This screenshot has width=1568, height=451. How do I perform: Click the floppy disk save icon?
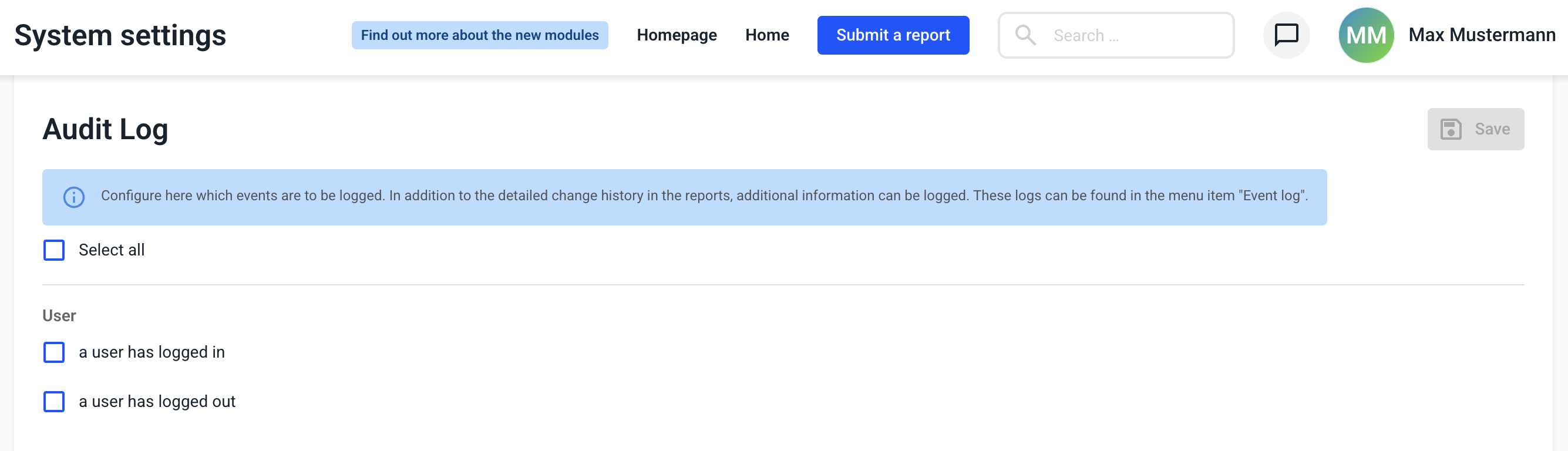(1451, 129)
